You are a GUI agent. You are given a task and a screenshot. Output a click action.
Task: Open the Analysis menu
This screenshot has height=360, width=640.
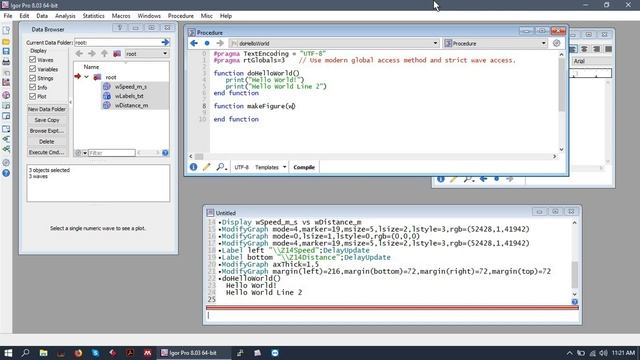pyautogui.click(x=65, y=16)
